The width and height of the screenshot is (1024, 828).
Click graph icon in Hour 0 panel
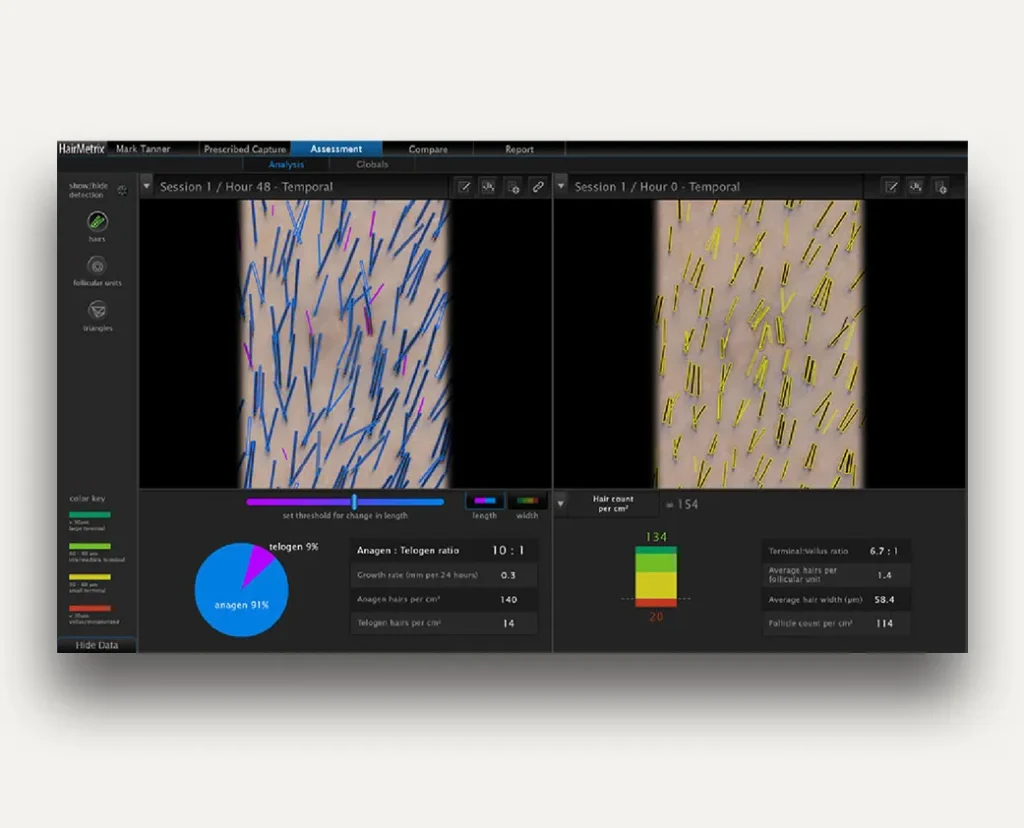point(915,187)
